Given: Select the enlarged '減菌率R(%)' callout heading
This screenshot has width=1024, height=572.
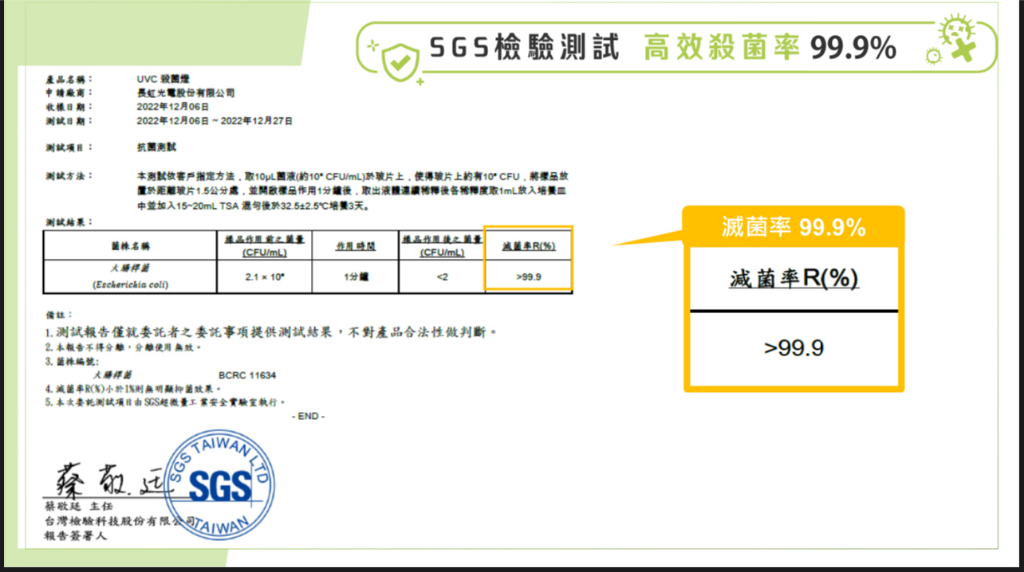Looking at the screenshot, I should [x=793, y=279].
